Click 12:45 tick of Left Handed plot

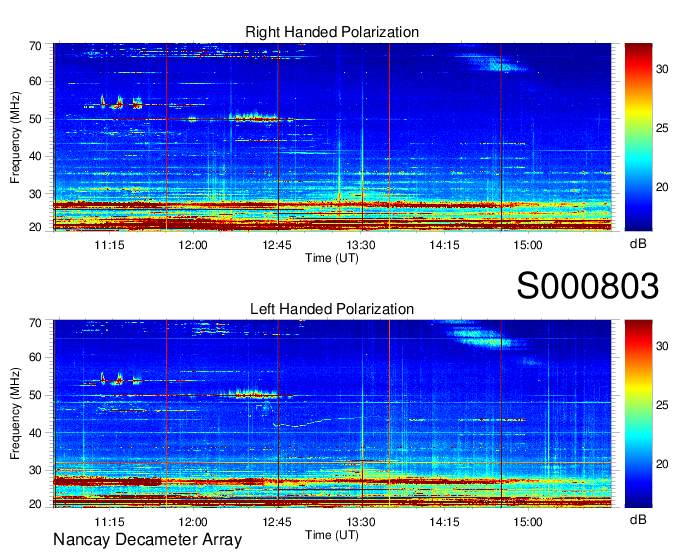[277, 522]
